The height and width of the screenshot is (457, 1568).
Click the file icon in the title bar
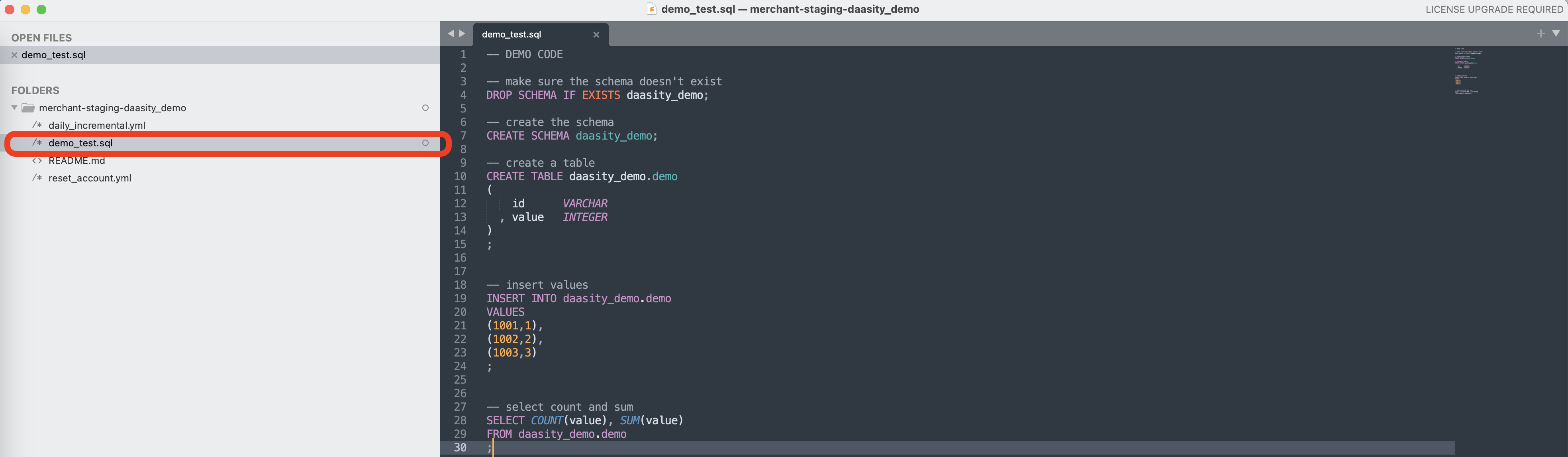pyautogui.click(x=651, y=9)
